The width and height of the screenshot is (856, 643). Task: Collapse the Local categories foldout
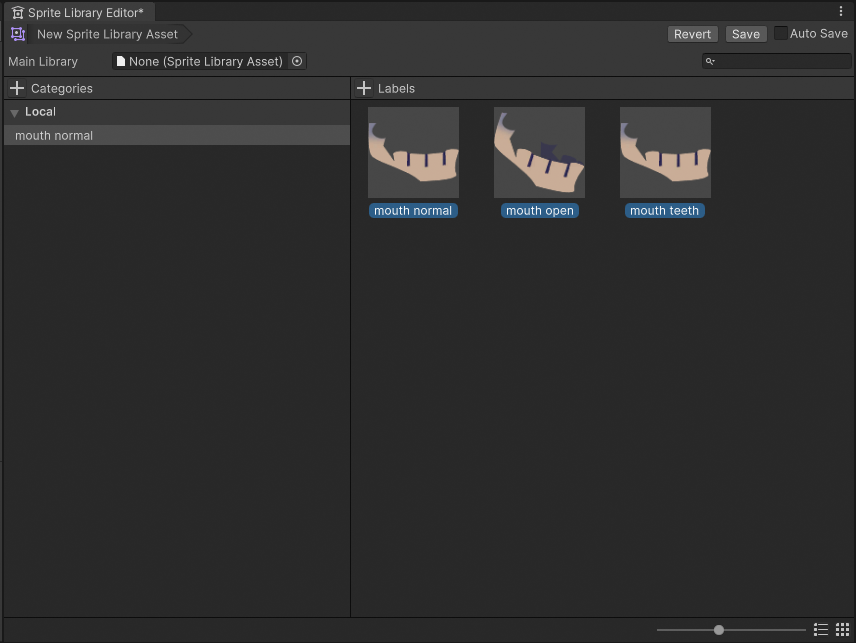[15, 113]
